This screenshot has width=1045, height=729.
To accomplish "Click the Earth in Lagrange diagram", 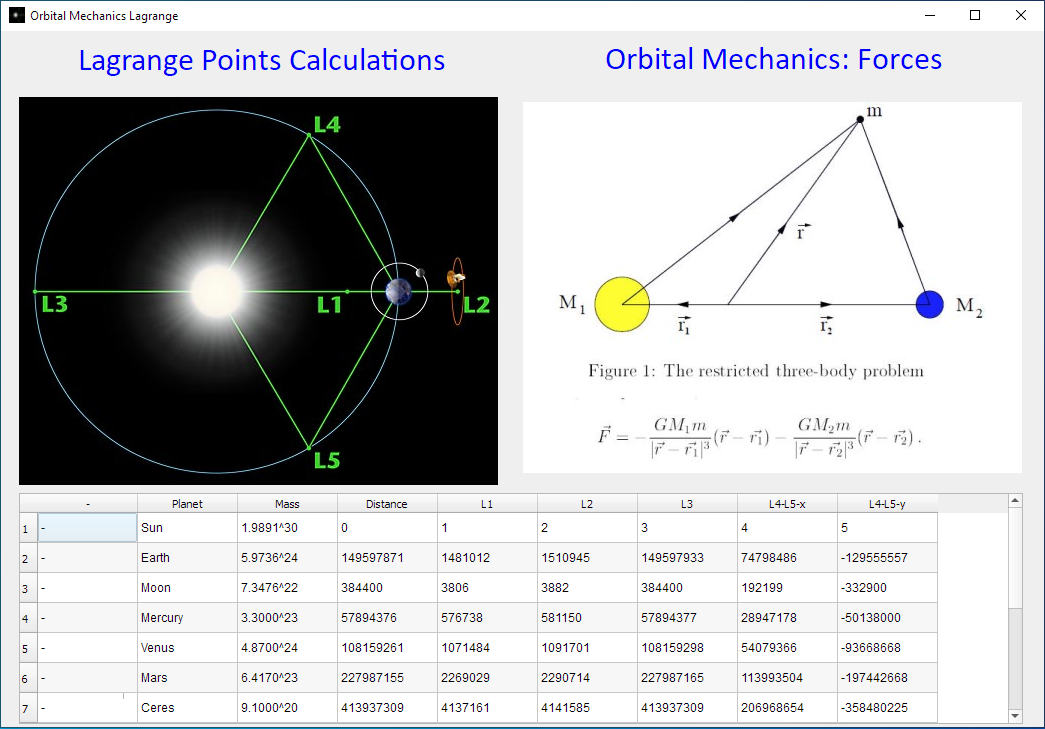I will click(398, 291).
